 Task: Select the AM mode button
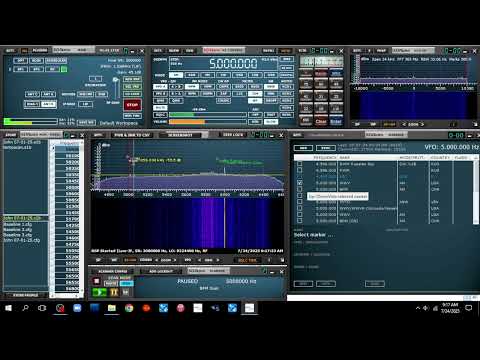(x=176, y=75)
